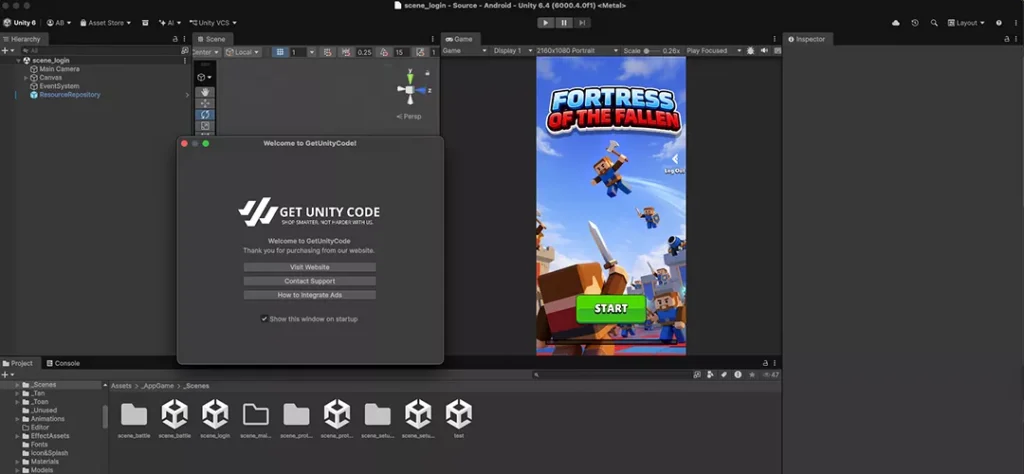This screenshot has height=474, width=1024.
Task: Toggle Persp projection label in Scene
Action: pyautogui.click(x=409, y=117)
